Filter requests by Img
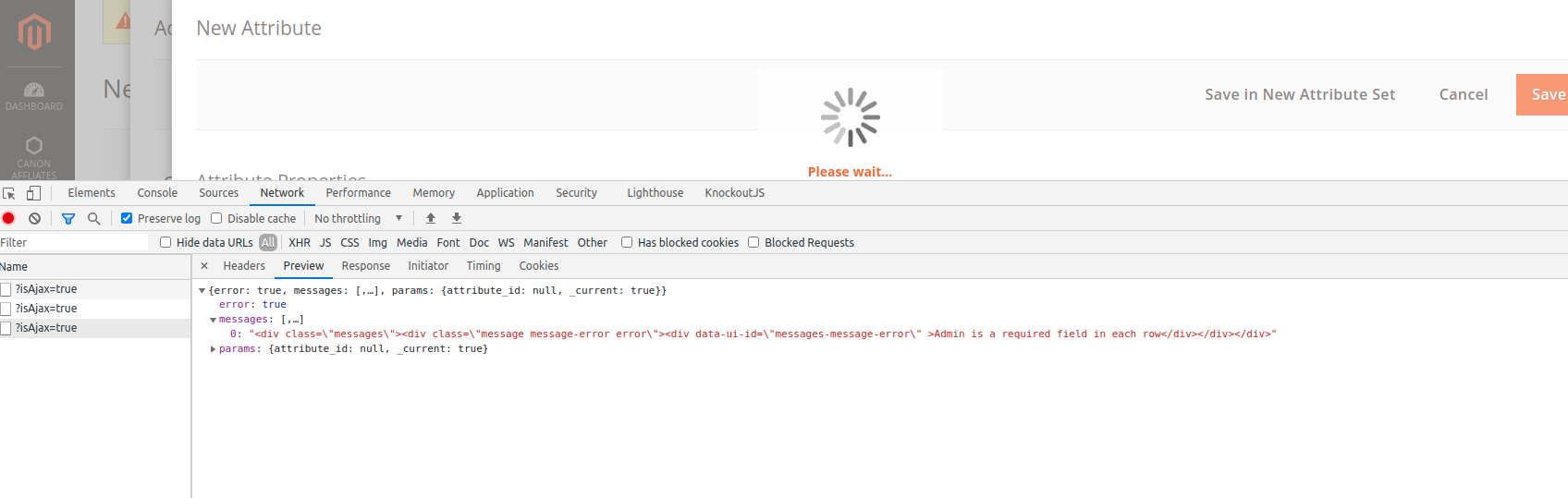The width and height of the screenshot is (1568, 498). coord(377,243)
